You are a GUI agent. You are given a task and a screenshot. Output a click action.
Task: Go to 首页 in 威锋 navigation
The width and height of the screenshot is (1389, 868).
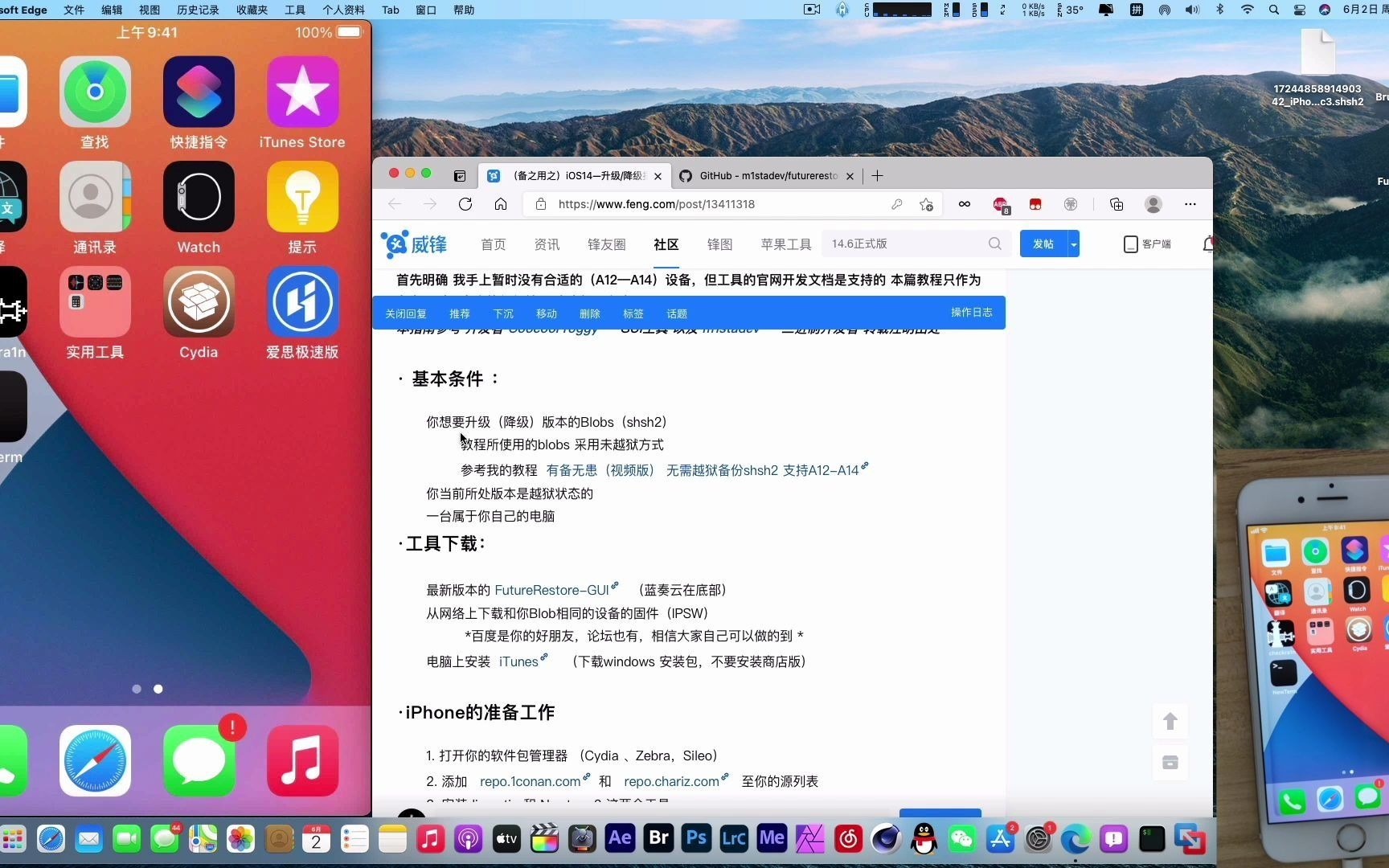coord(494,244)
